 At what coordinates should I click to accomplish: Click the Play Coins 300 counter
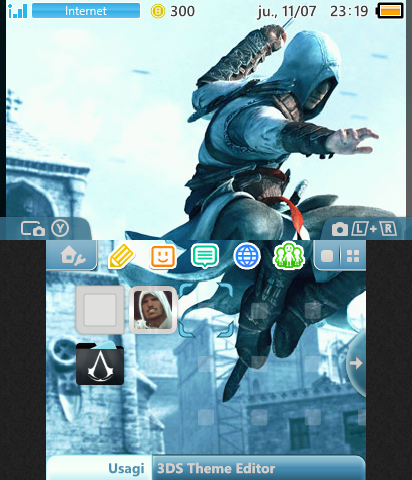click(x=172, y=11)
